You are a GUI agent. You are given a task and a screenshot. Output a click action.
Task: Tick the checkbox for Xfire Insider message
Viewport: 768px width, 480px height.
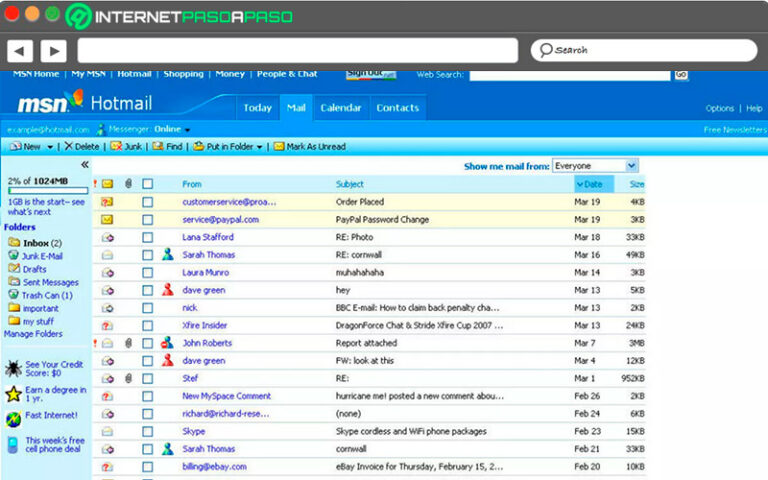[x=147, y=326]
